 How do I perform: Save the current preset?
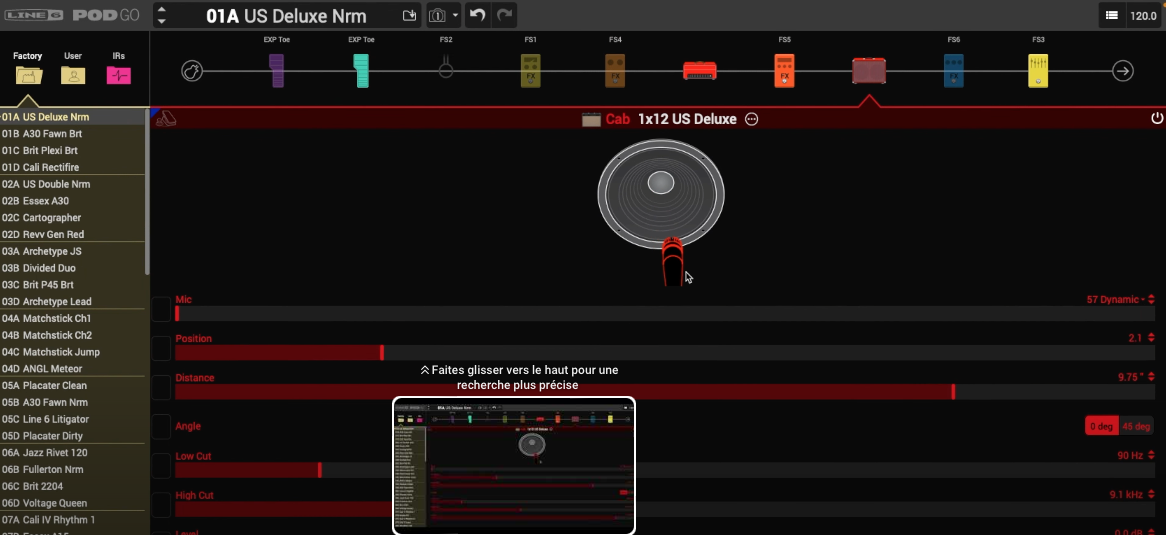point(408,16)
